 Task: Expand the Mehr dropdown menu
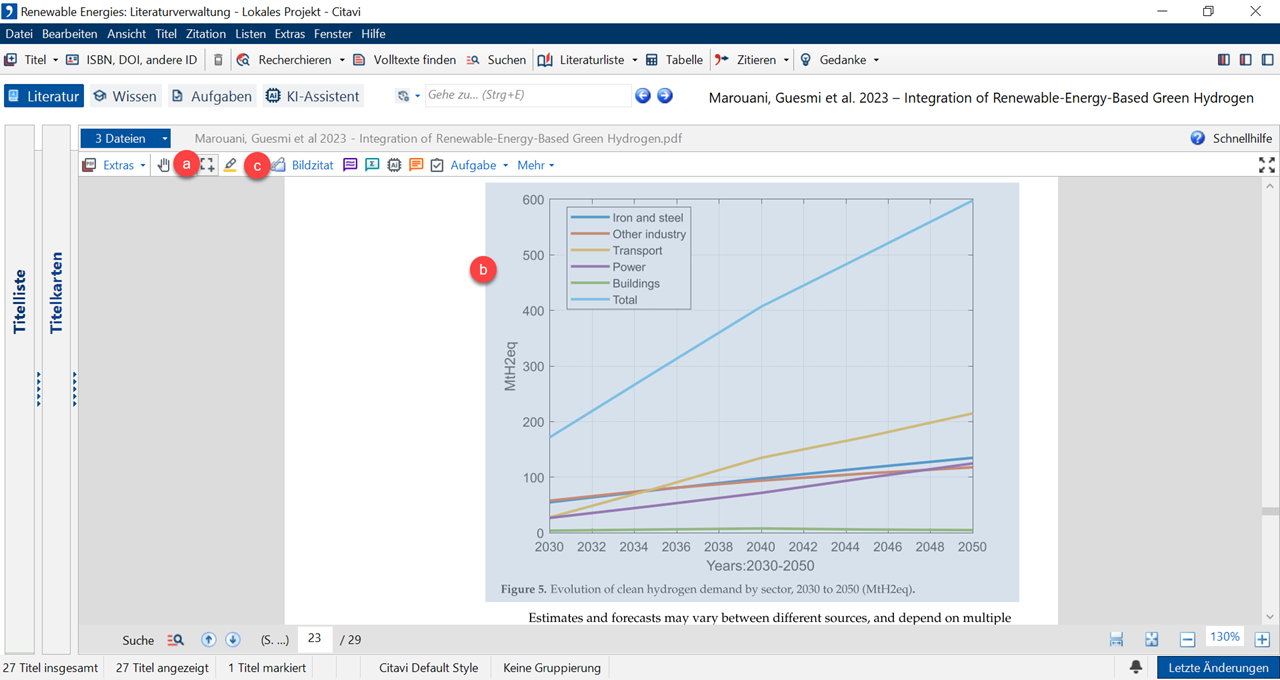[535, 165]
